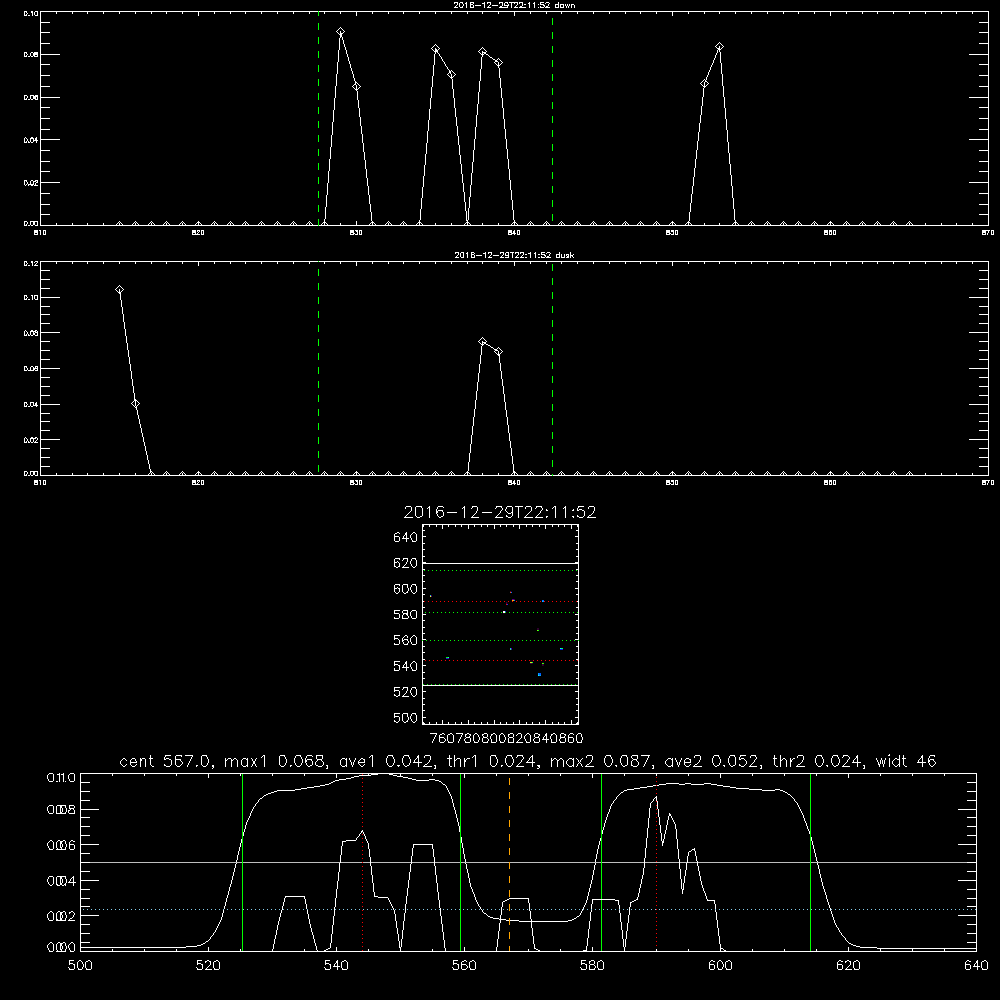Click the upper solid white line in the scatter plot
This screenshot has width=1000, height=1000.
(x=500, y=564)
